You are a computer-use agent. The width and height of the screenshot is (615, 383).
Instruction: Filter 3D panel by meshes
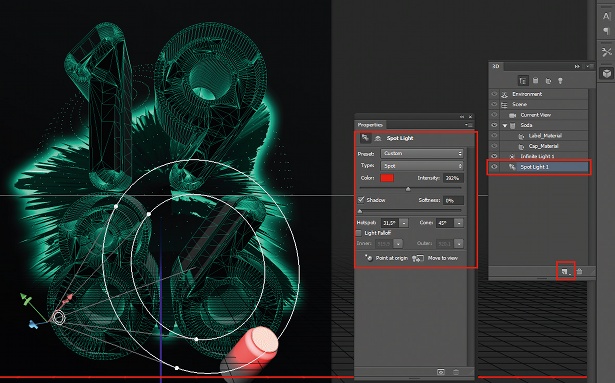pyautogui.click(x=535, y=80)
